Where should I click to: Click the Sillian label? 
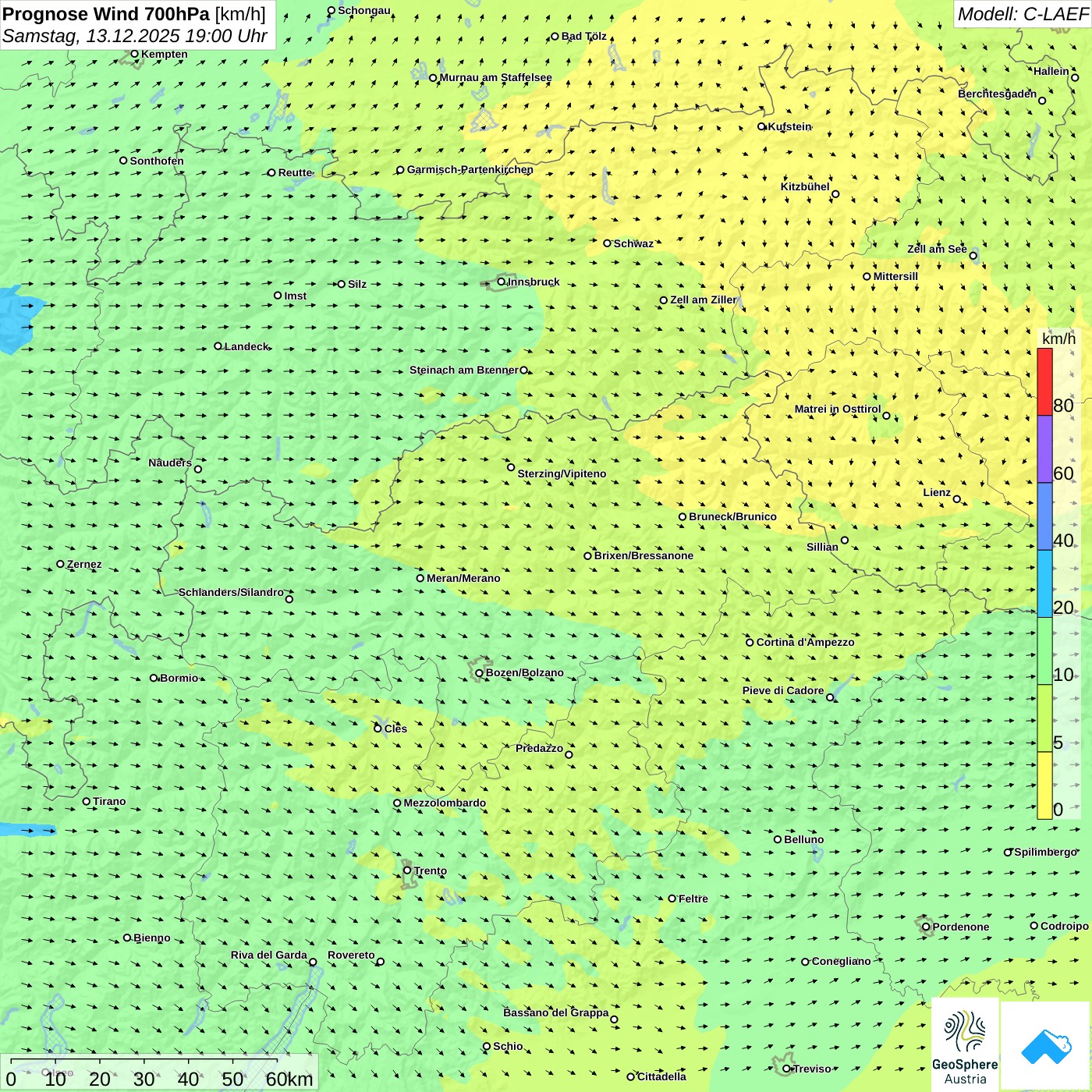[822, 547]
